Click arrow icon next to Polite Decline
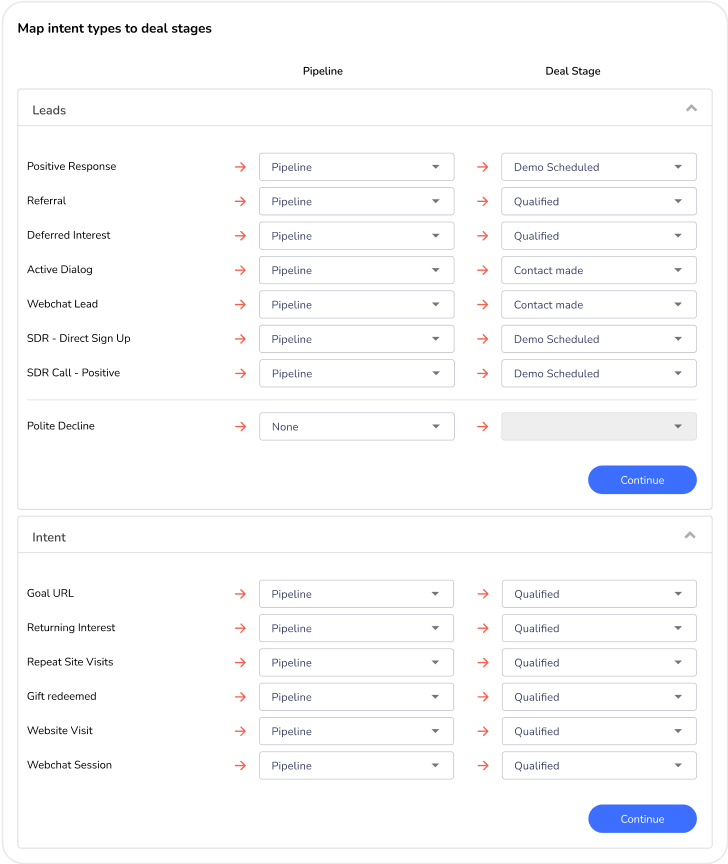Viewport: 728px width, 864px height. point(240,427)
